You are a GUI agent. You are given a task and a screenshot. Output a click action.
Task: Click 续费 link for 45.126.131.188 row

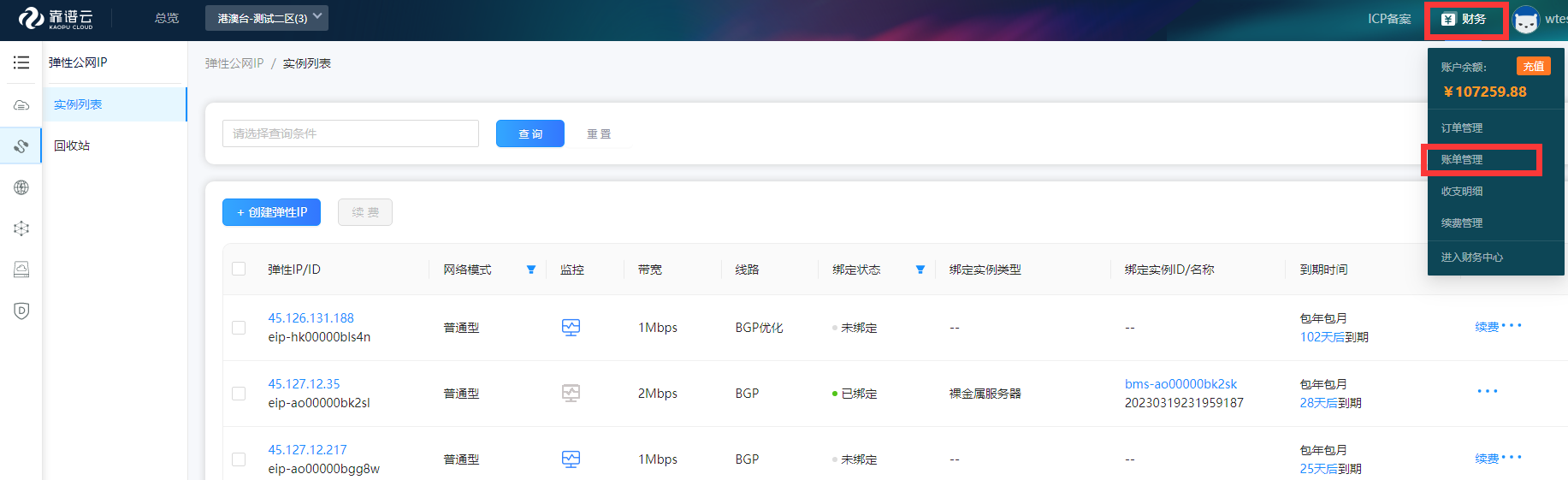(x=1487, y=327)
